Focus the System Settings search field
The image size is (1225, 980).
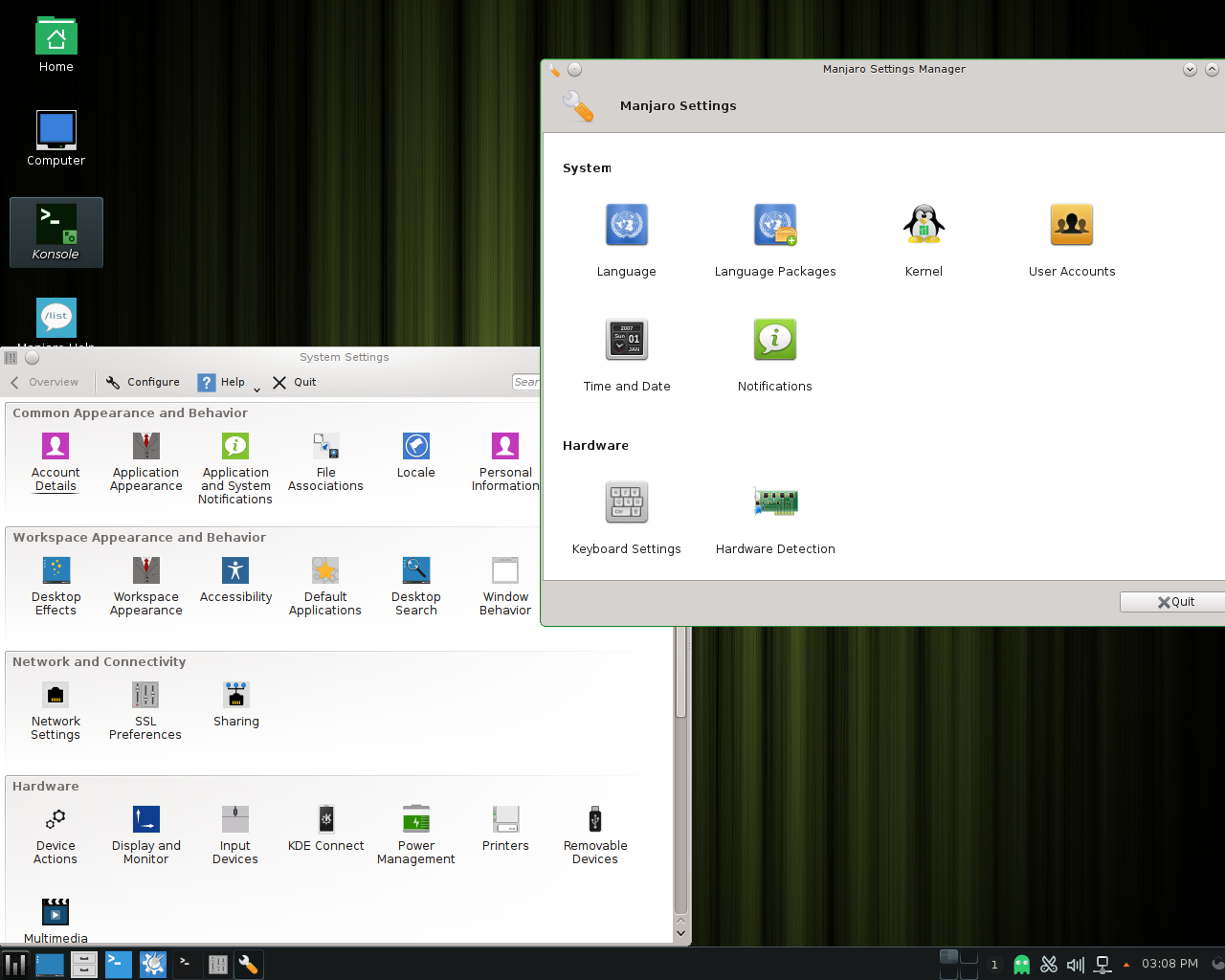click(x=526, y=382)
